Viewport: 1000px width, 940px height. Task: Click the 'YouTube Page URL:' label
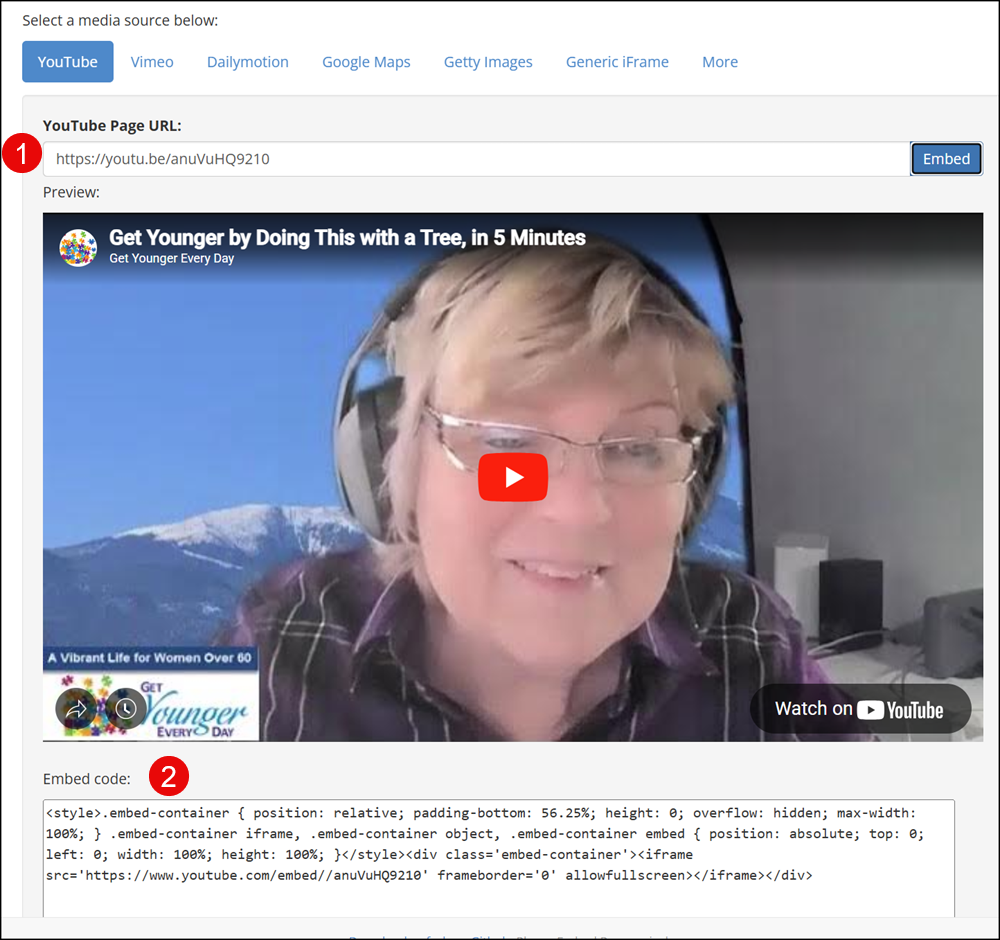tap(112, 126)
